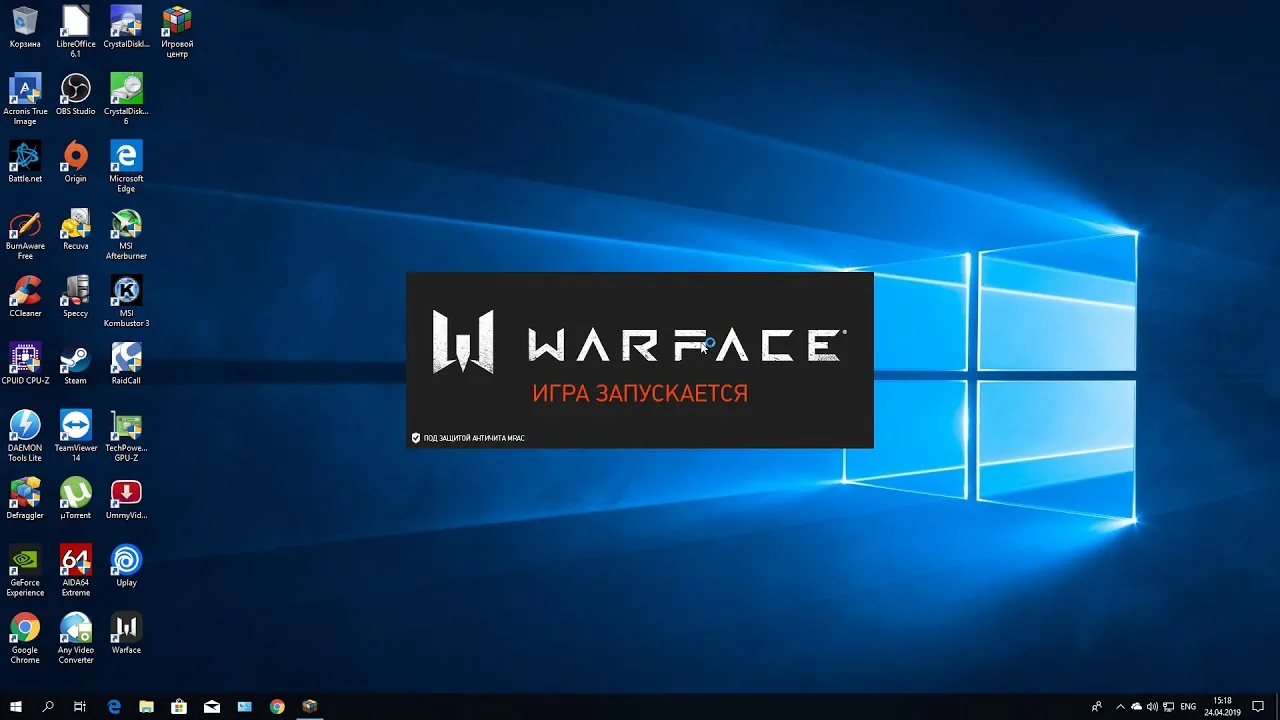
Task: Open the volume speaker control
Action: click(1152, 706)
